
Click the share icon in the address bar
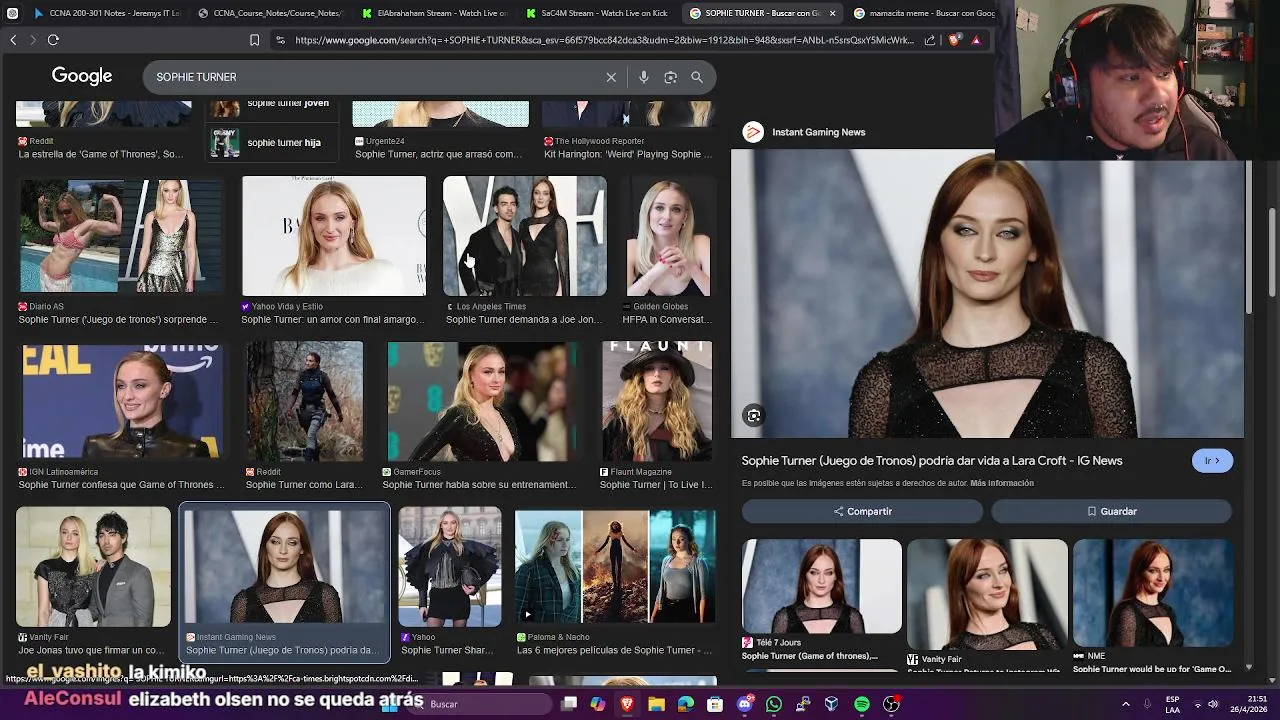[x=930, y=40]
